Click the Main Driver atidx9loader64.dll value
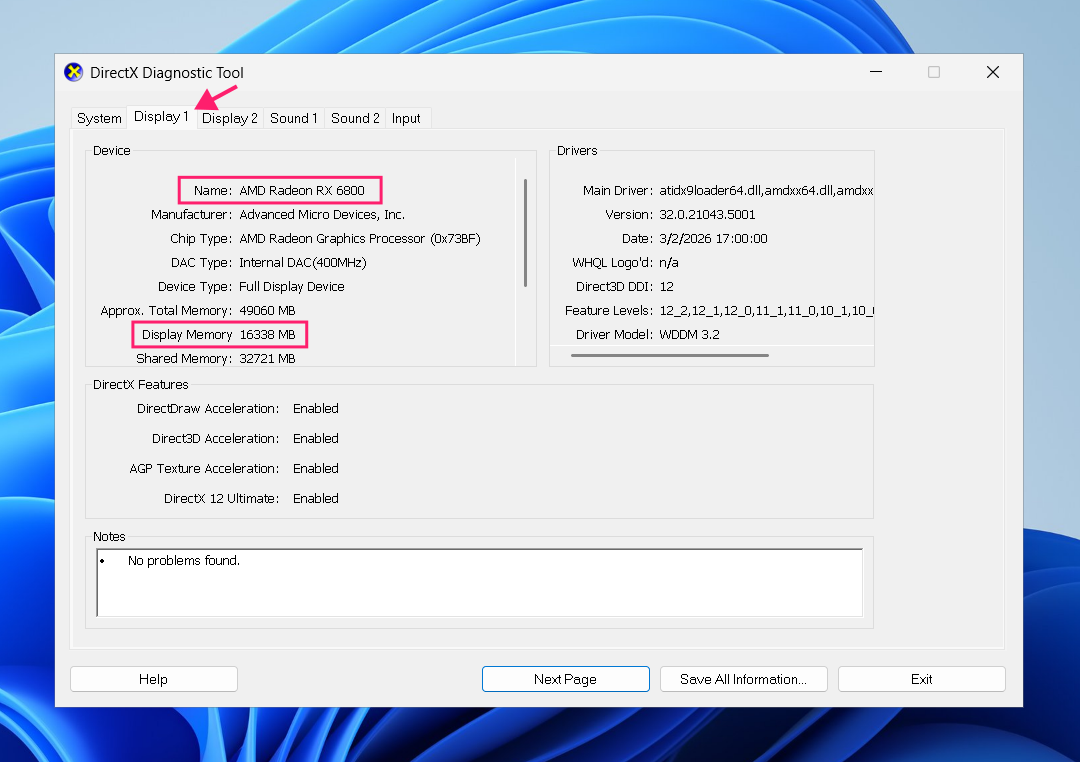 pos(766,191)
